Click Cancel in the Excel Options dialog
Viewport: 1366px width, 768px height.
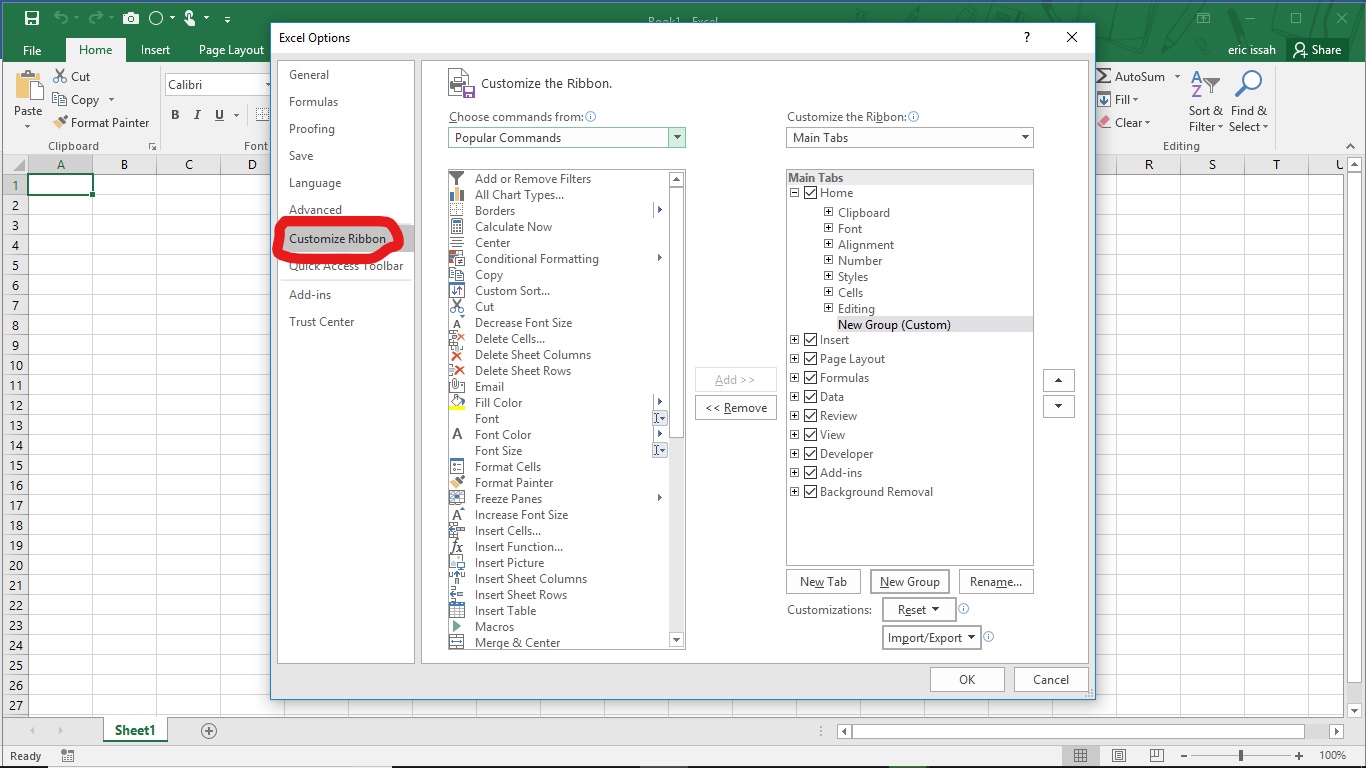click(1051, 680)
